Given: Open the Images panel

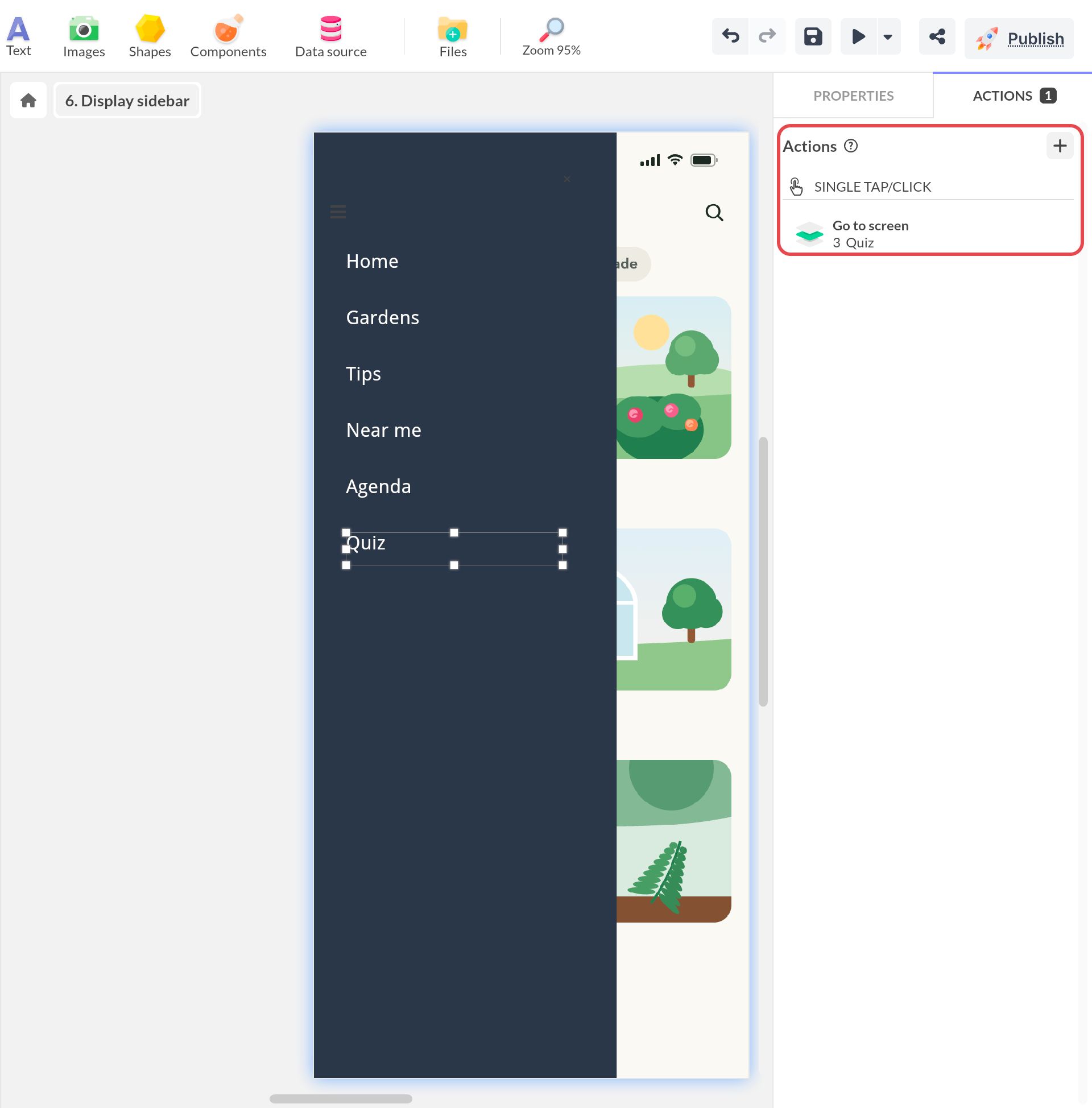Looking at the screenshot, I should (x=84, y=36).
